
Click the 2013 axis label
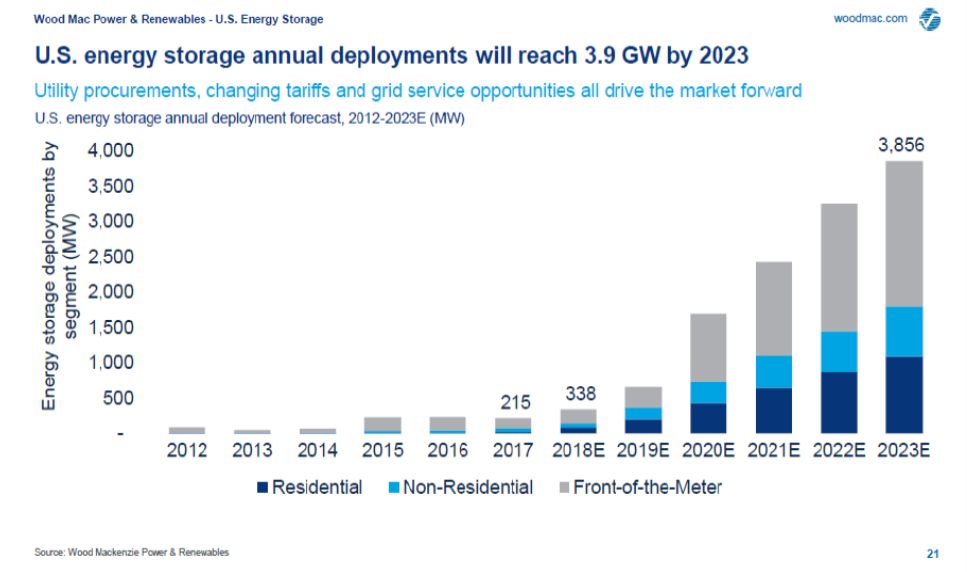point(252,450)
